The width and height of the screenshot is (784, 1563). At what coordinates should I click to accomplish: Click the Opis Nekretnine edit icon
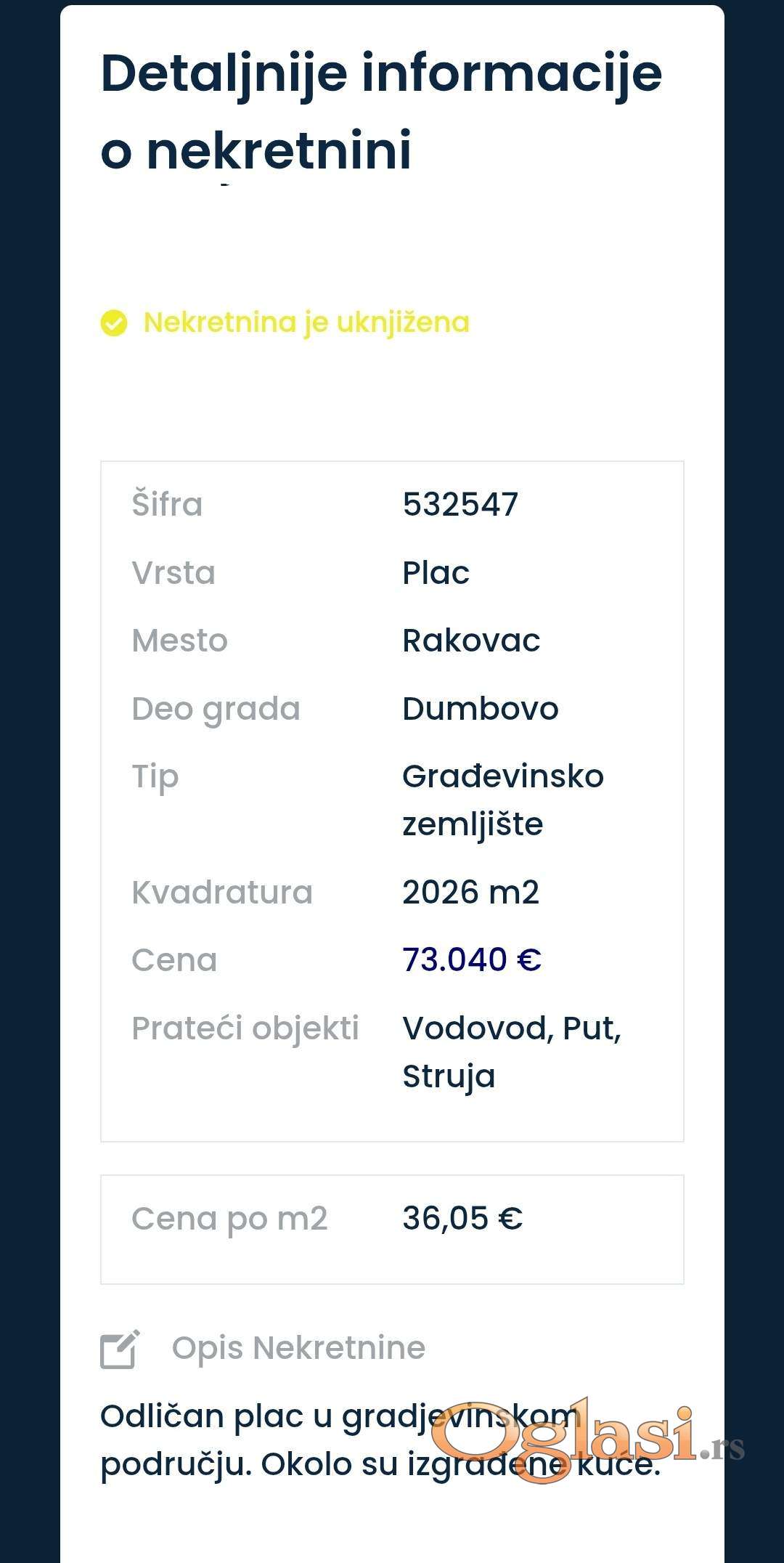click(x=120, y=1349)
